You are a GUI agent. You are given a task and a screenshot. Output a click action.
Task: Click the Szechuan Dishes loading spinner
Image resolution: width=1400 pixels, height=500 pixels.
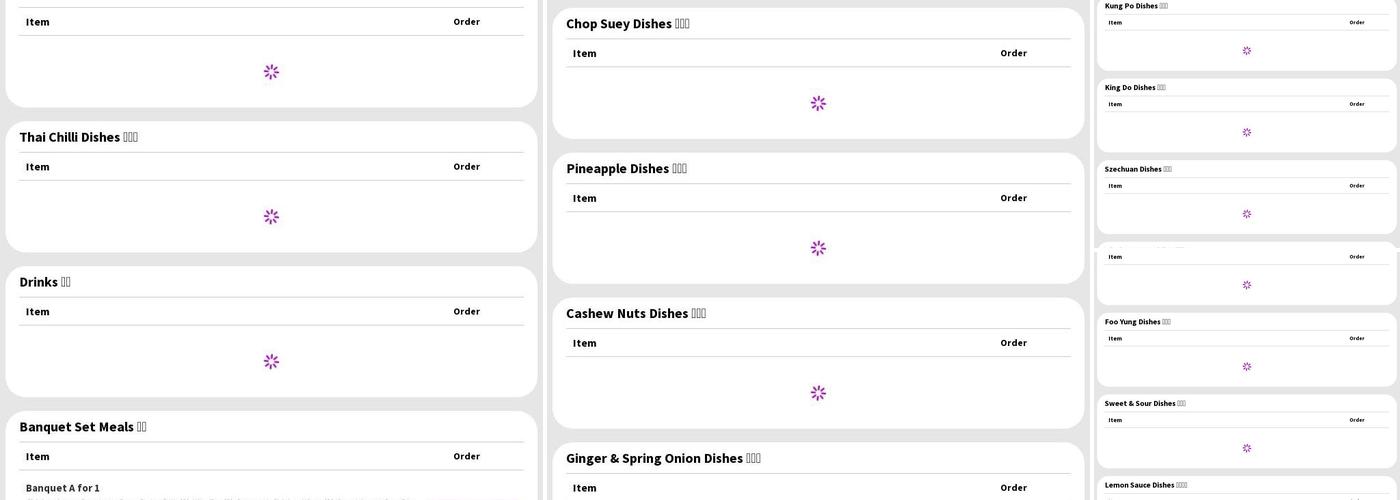click(x=1246, y=214)
